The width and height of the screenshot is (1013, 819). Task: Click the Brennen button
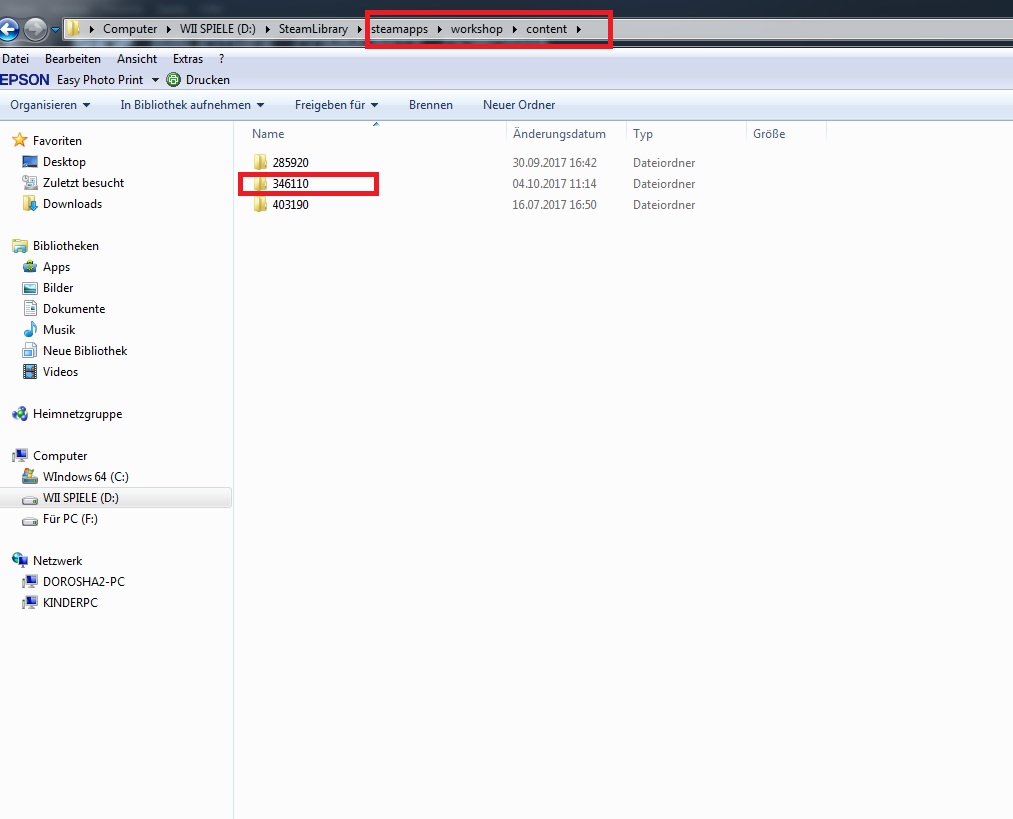pos(431,105)
